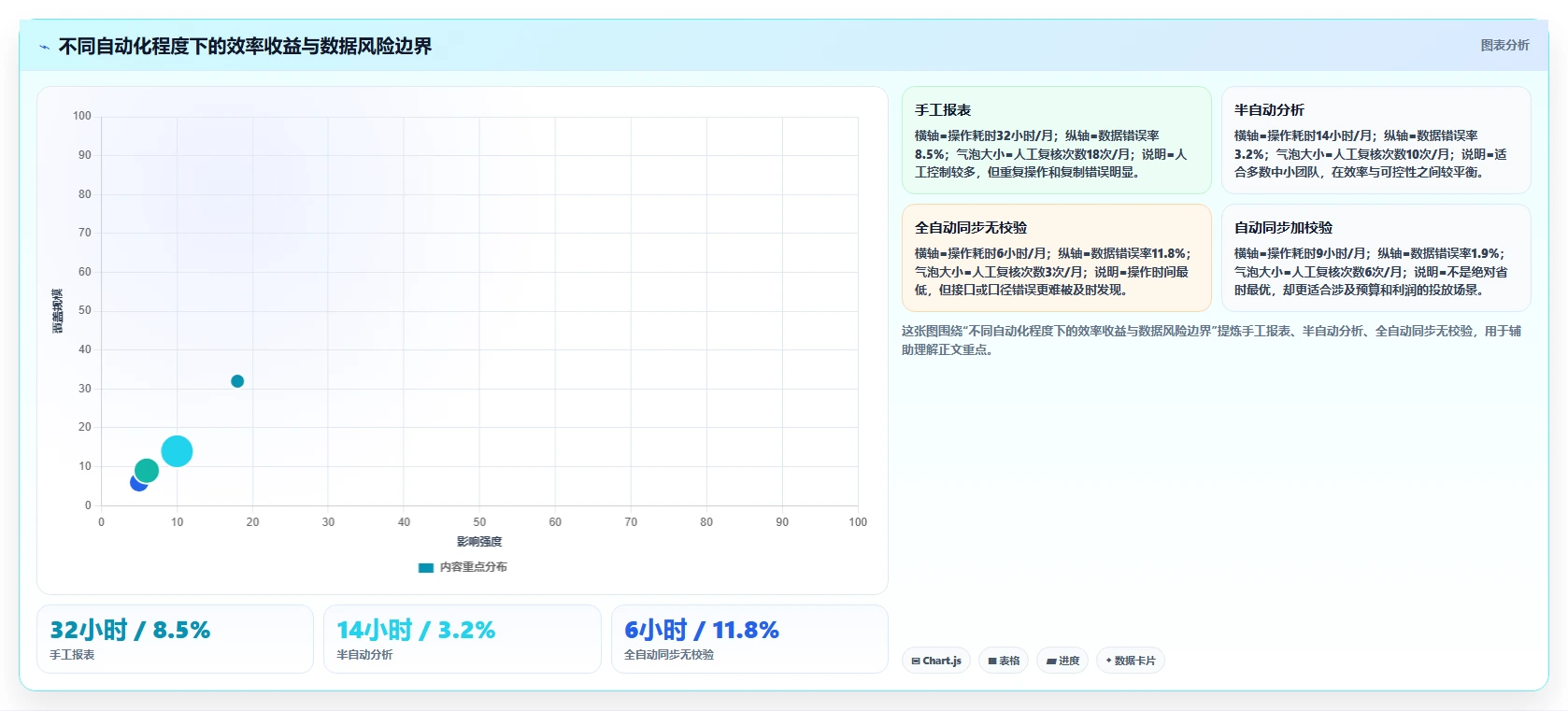Click the Chart.js tag chip

(936, 661)
